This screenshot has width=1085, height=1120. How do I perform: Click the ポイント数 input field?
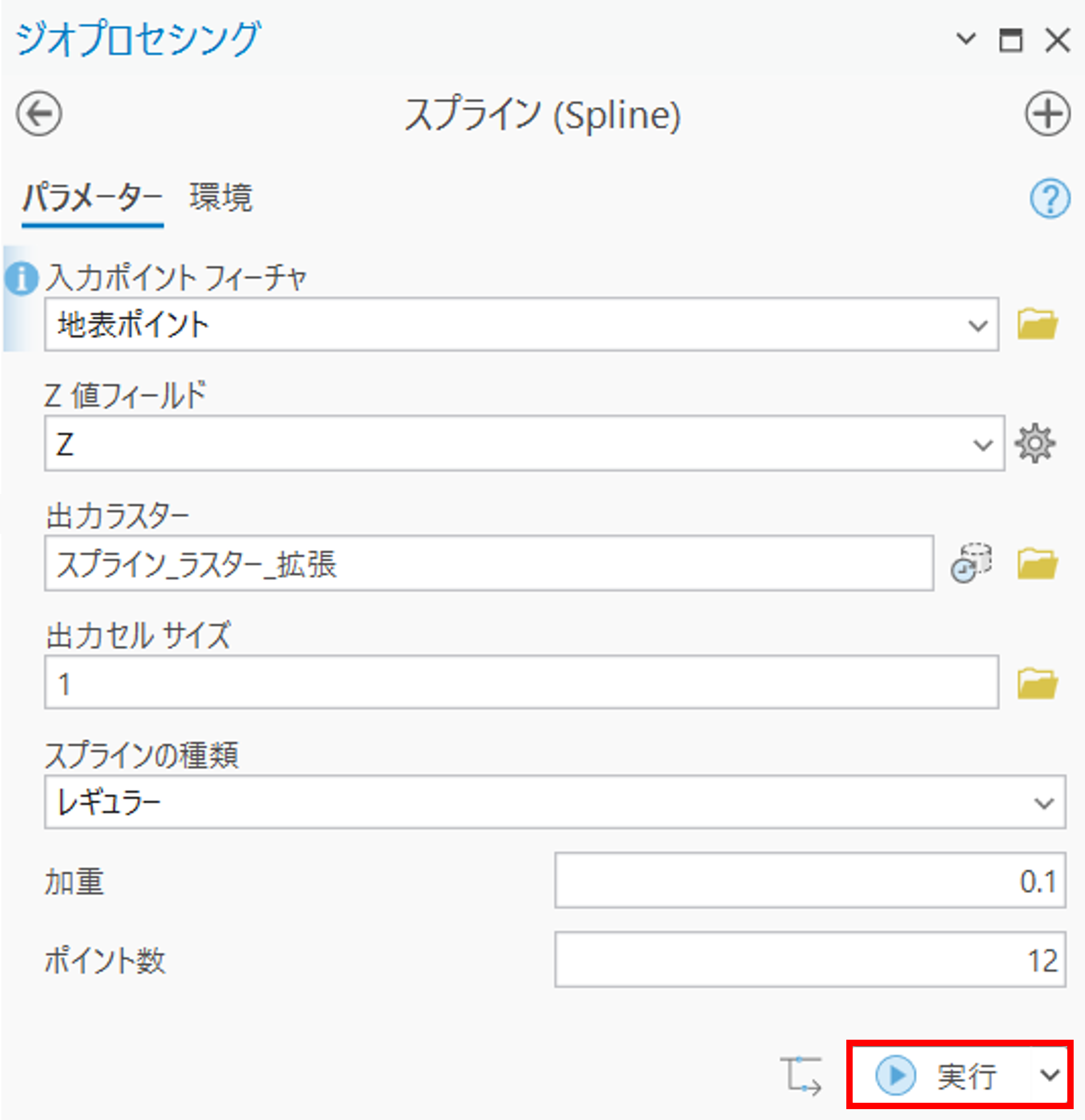click(810, 960)
